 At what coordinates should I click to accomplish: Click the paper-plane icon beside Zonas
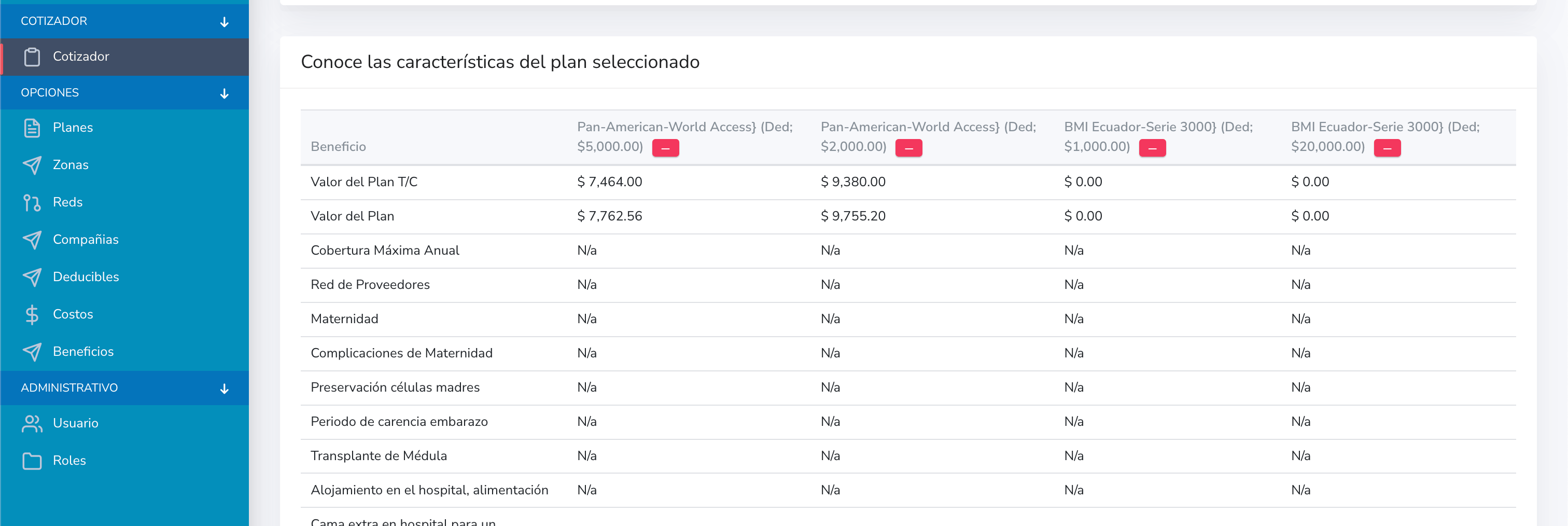32,165
